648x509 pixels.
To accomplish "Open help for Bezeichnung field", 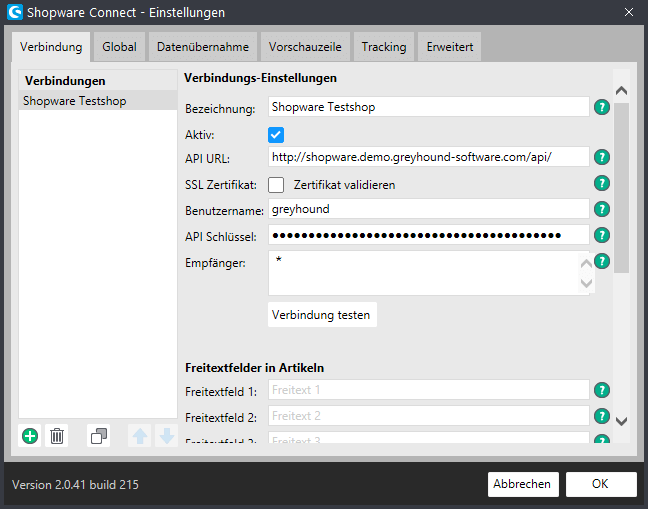I will click(x=602, y=107).
